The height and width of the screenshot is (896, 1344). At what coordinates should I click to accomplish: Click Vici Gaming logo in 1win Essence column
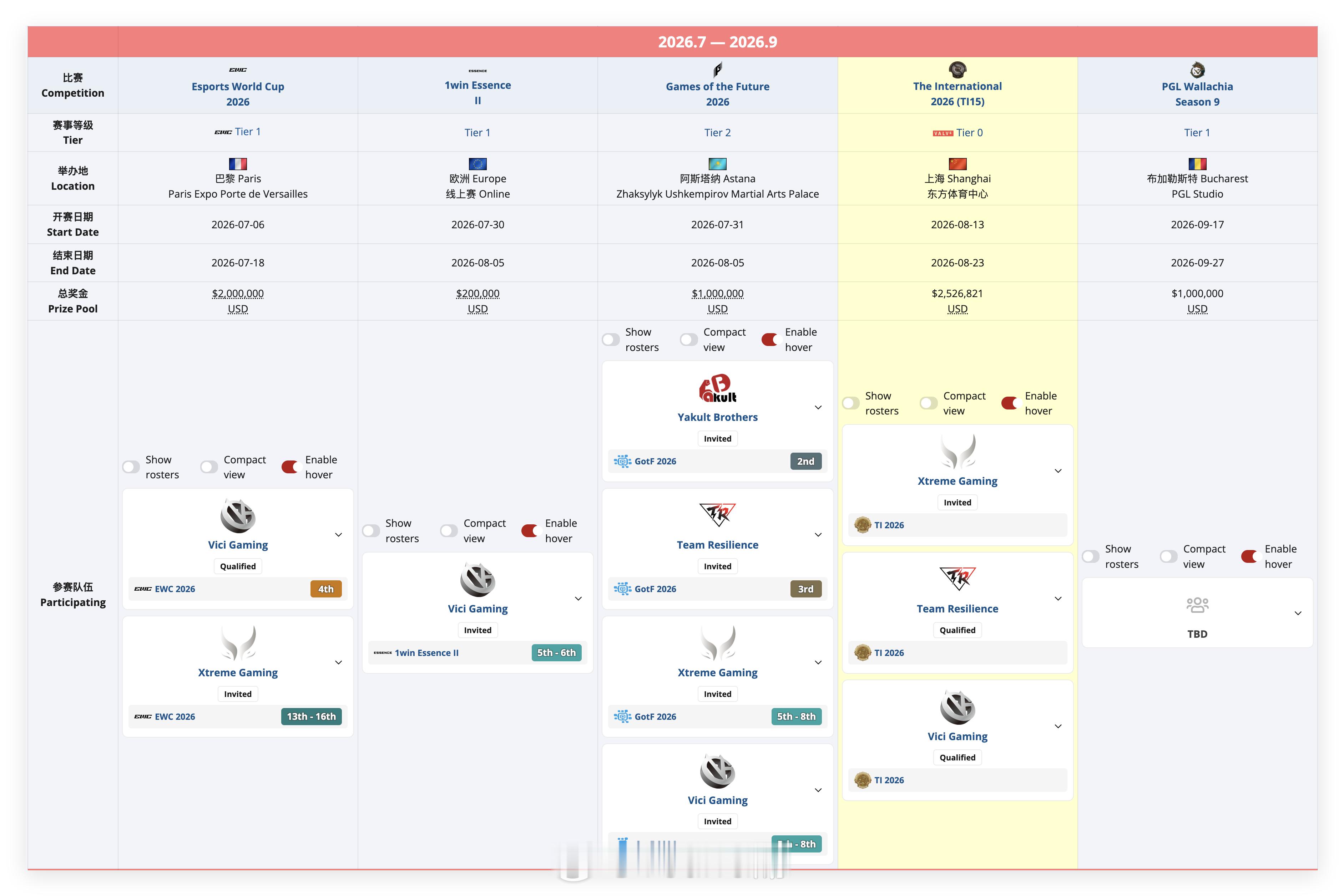[478, 579]
